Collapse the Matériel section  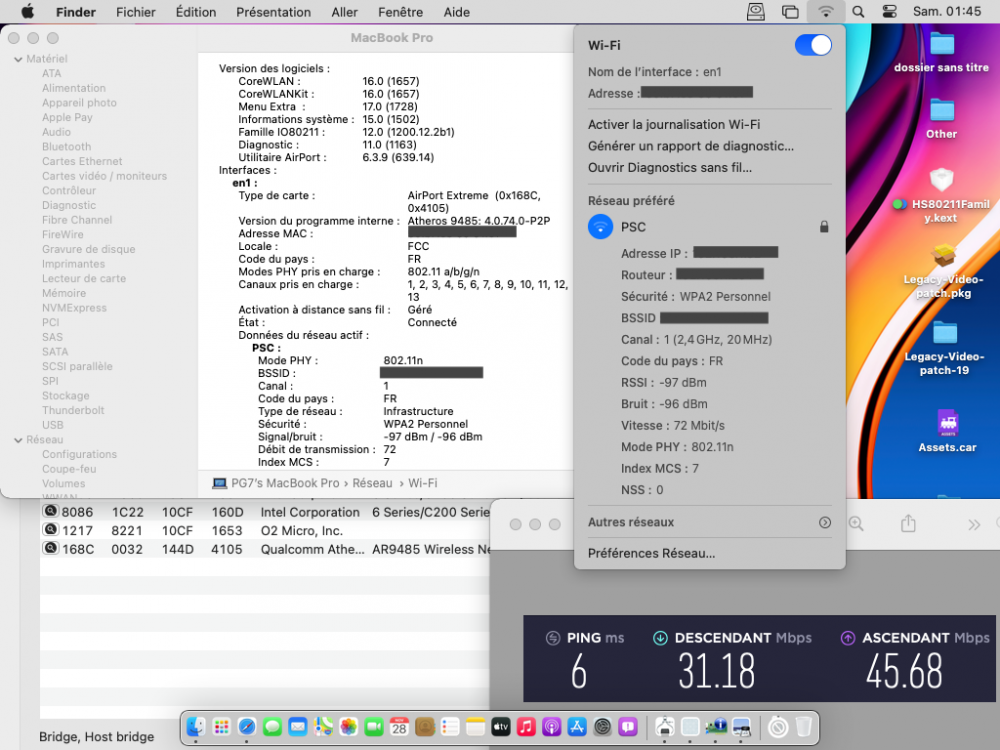pos(18,59)
